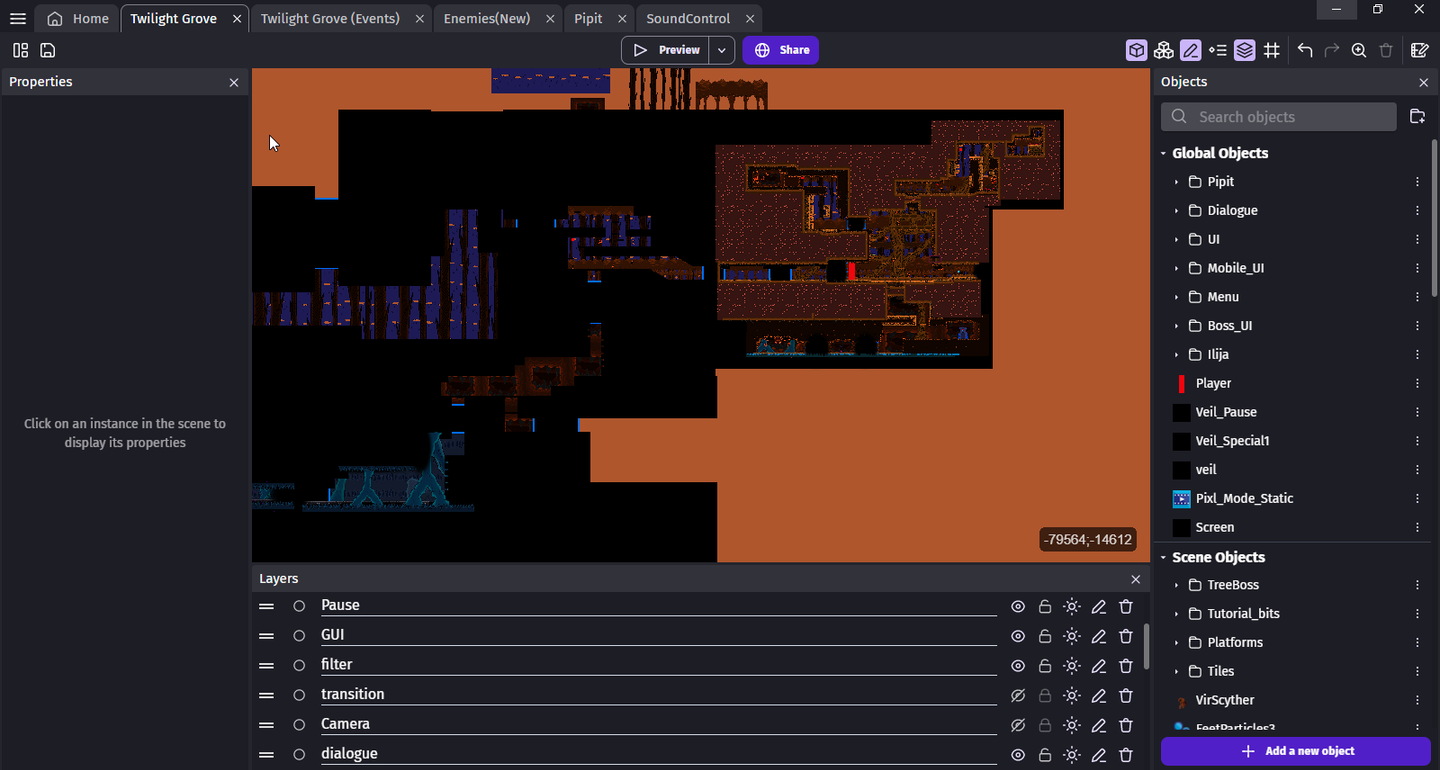Open more options for Player object
This screenshot has width=1440, height=770.
coord(1417,383)
